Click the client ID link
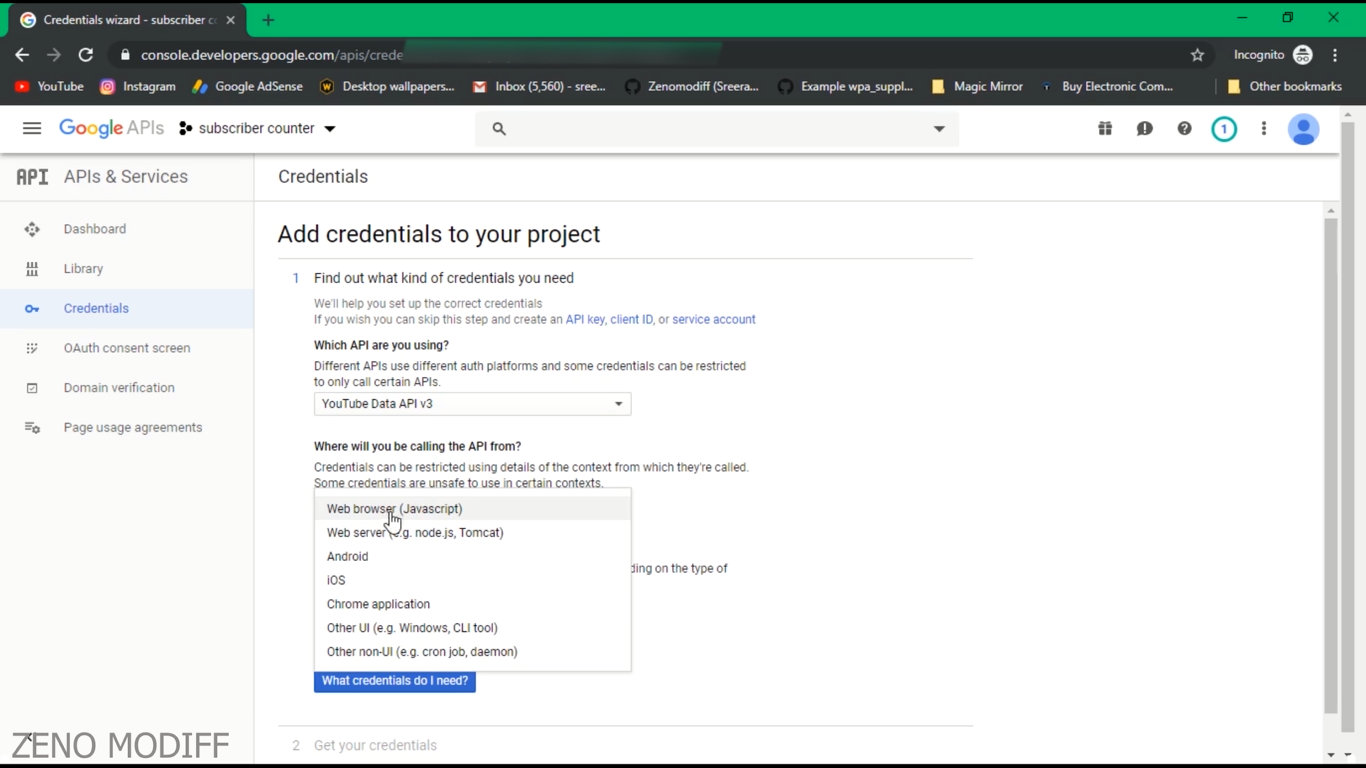This screenshot has height=768, width=1366. click(x=631, y=319)
